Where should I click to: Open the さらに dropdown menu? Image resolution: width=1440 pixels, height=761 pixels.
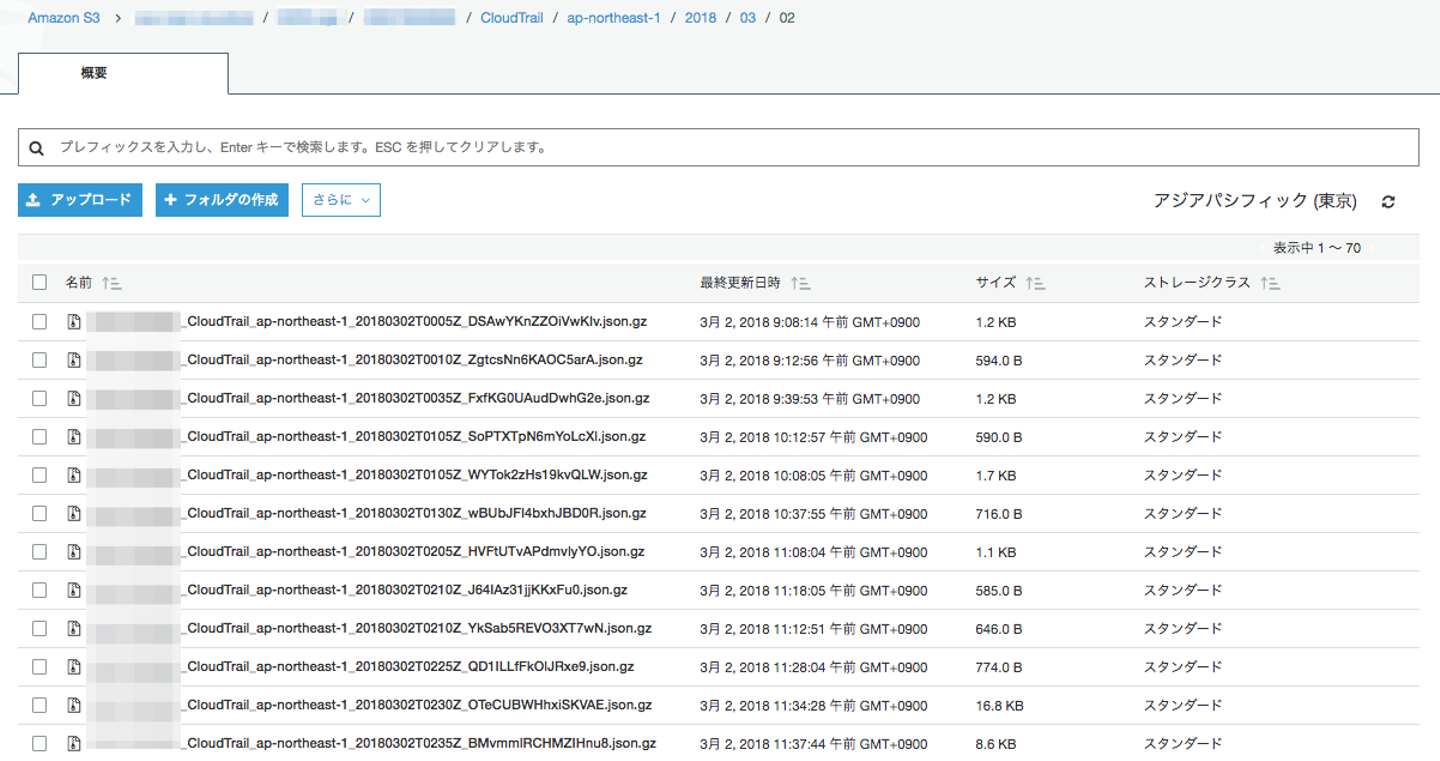[x=341, y=200]
